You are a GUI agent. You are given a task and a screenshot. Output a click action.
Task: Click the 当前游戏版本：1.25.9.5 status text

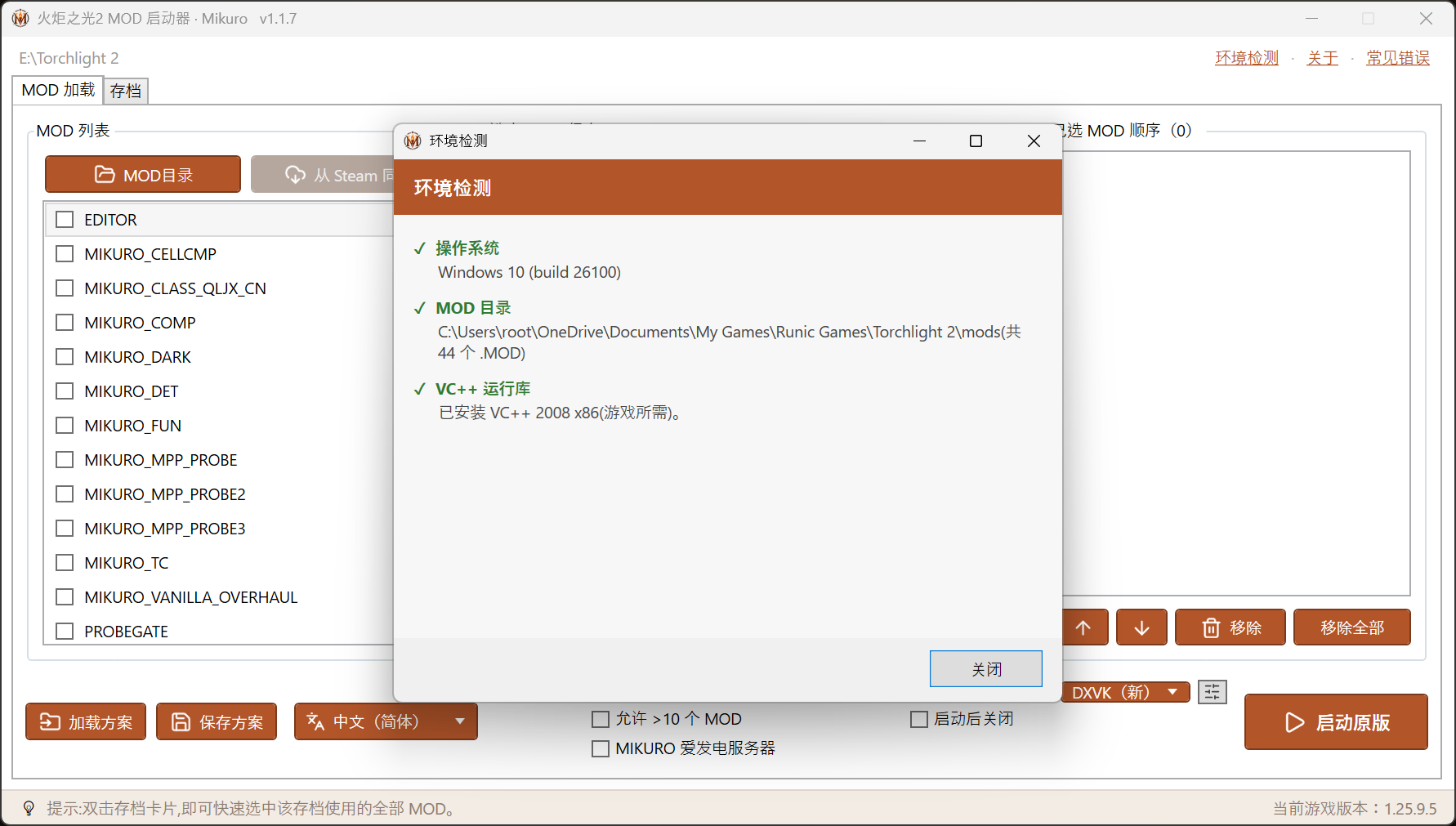tap(1355, 808)
